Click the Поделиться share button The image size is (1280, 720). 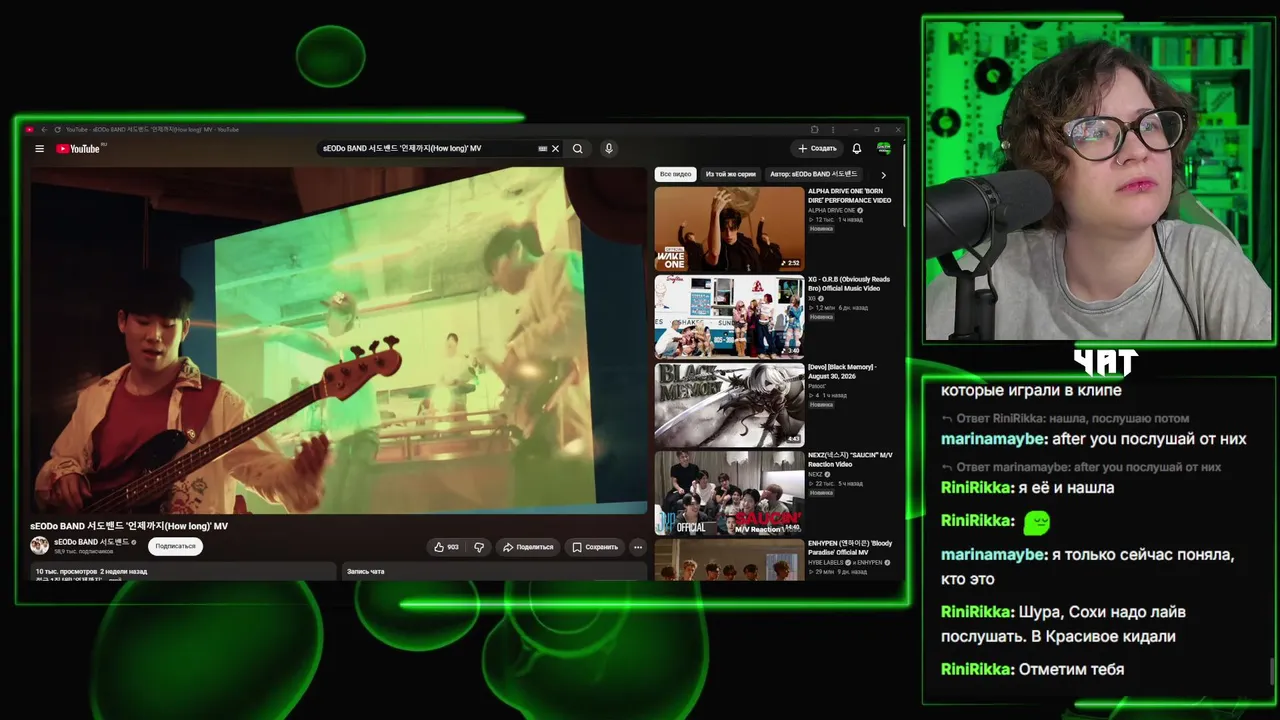click(x=528, y=547)
